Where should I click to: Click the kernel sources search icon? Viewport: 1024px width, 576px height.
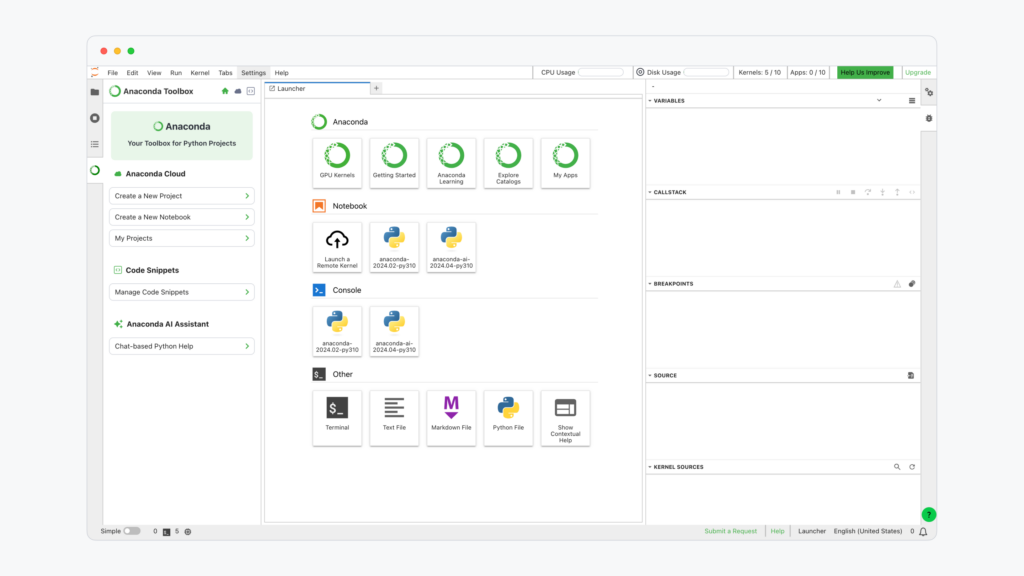click(x=897, y=467)
